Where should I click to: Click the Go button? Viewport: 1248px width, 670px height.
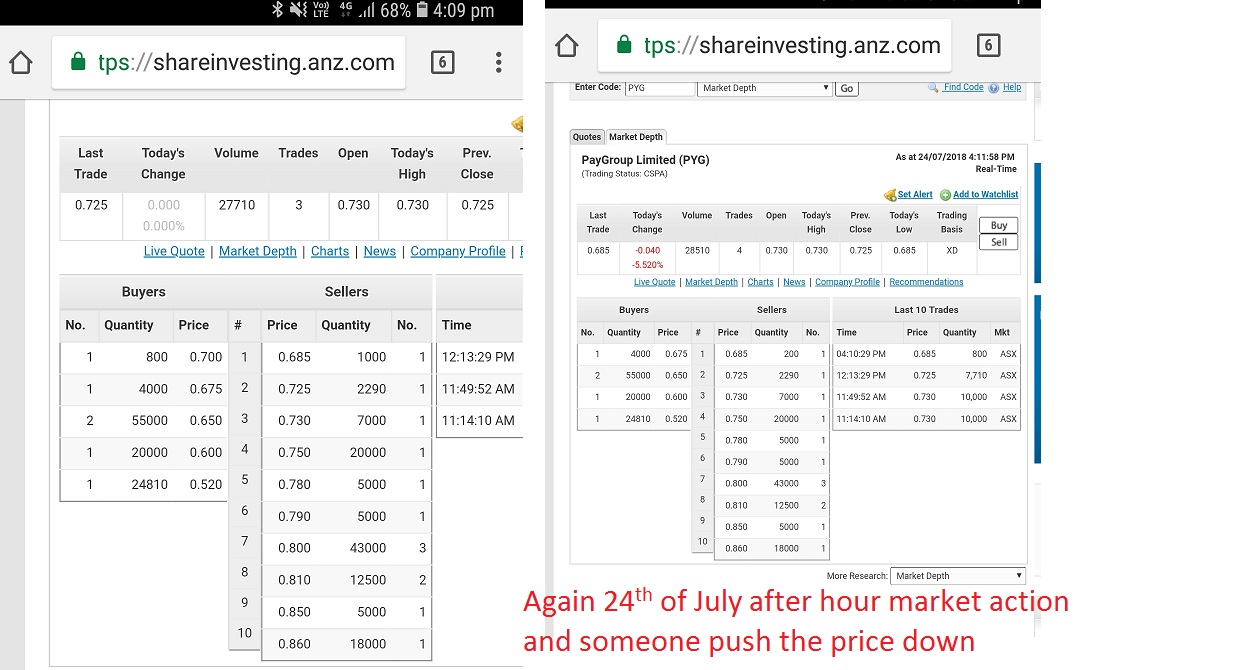847,89
